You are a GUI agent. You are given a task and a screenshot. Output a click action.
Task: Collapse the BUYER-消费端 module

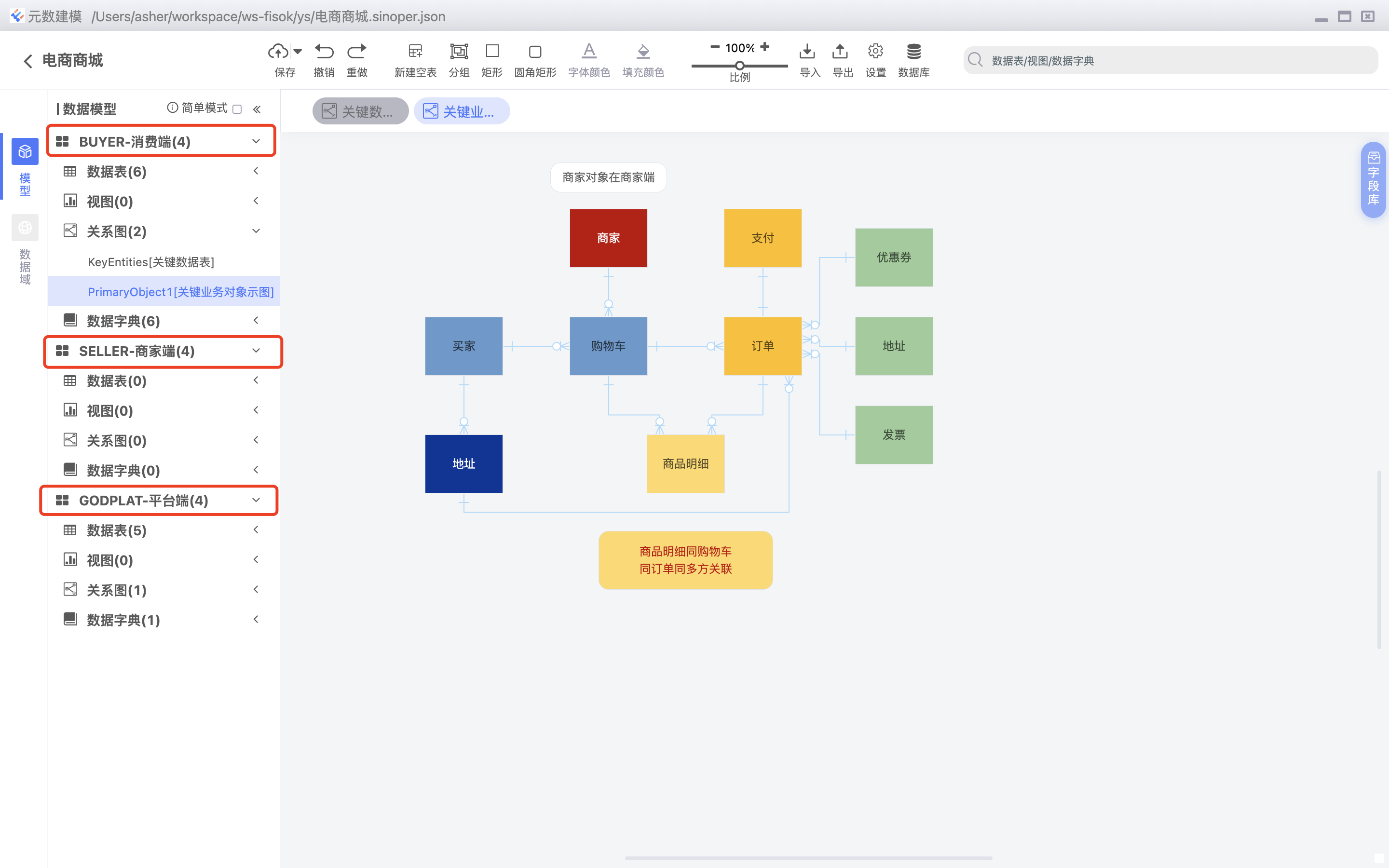[256, 141]
